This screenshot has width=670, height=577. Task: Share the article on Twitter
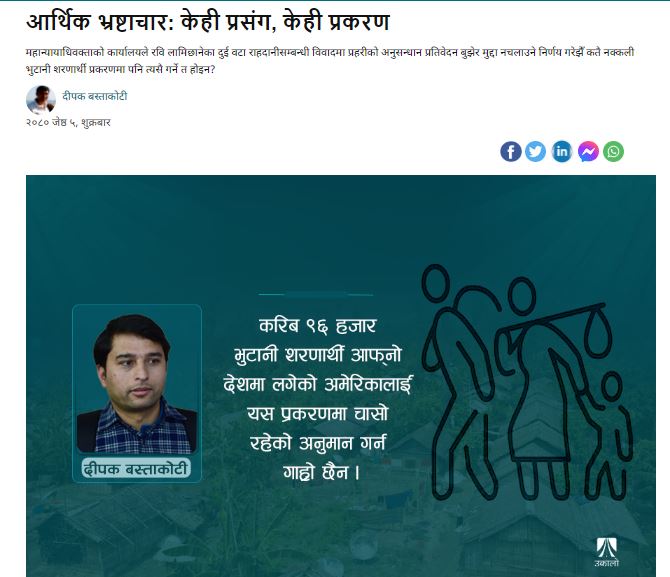[x=535, y=151]
